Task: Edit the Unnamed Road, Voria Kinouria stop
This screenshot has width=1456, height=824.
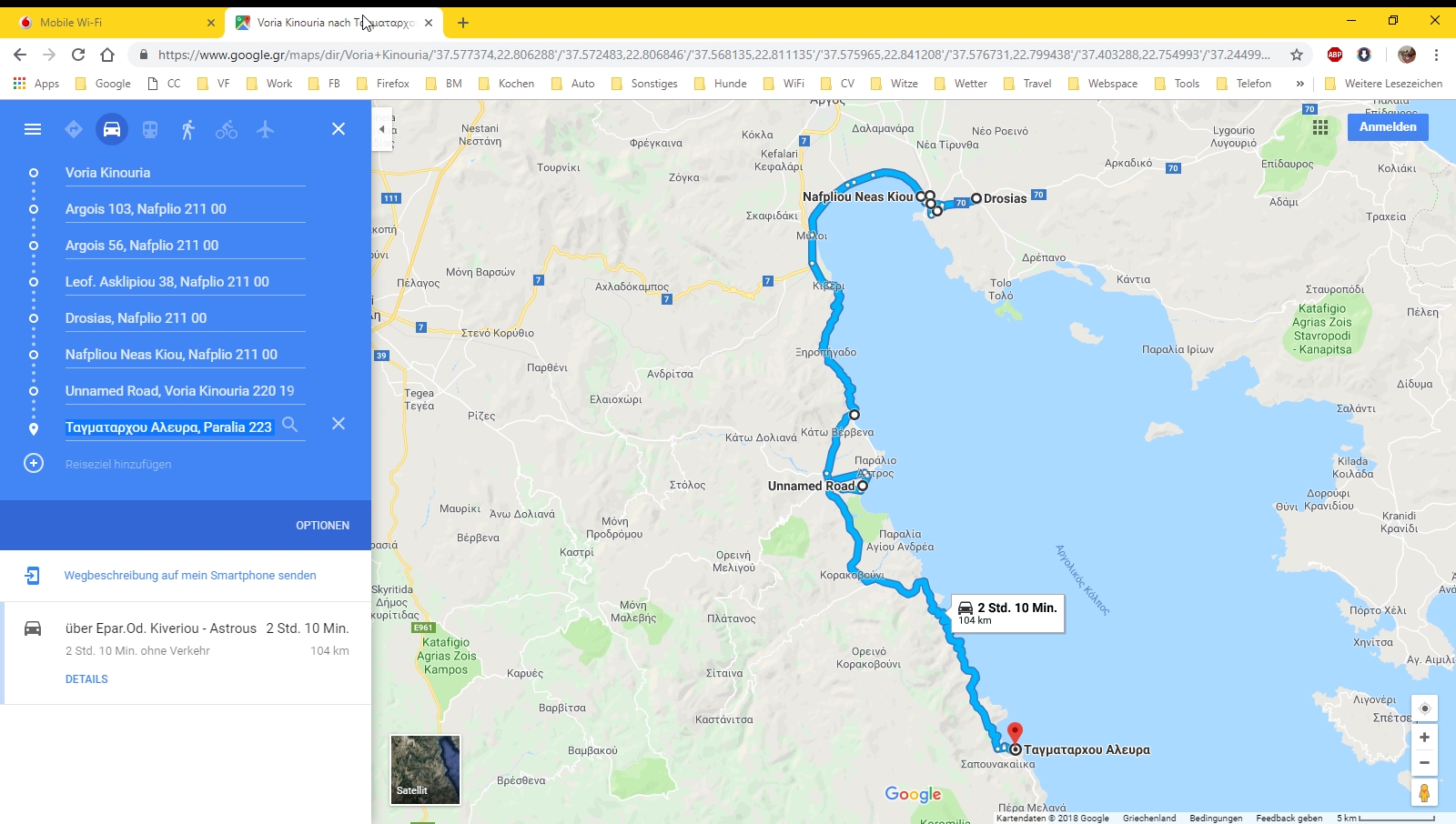Action: (x=185, y=391)
